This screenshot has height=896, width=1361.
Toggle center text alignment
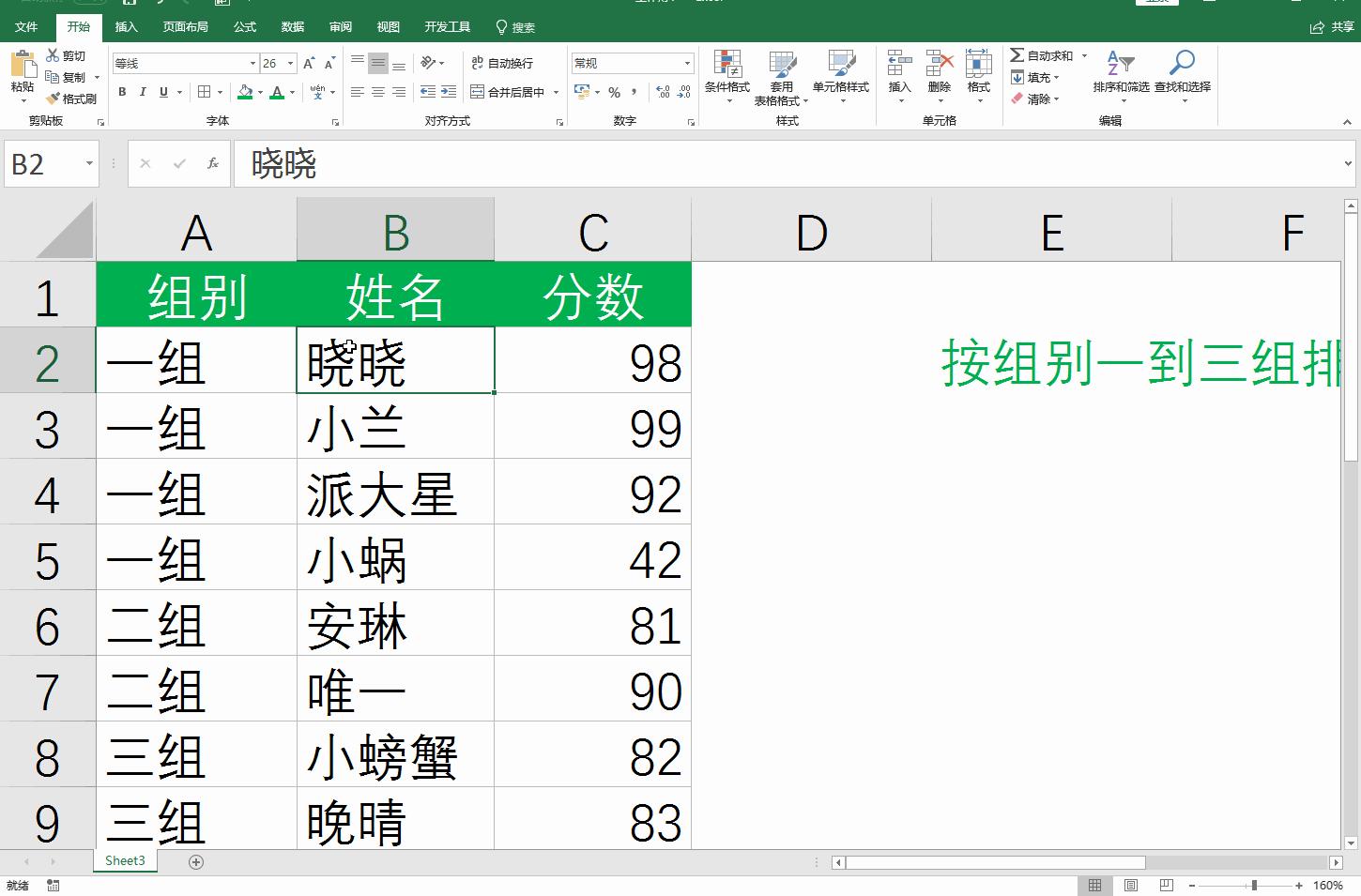point(377,92)
